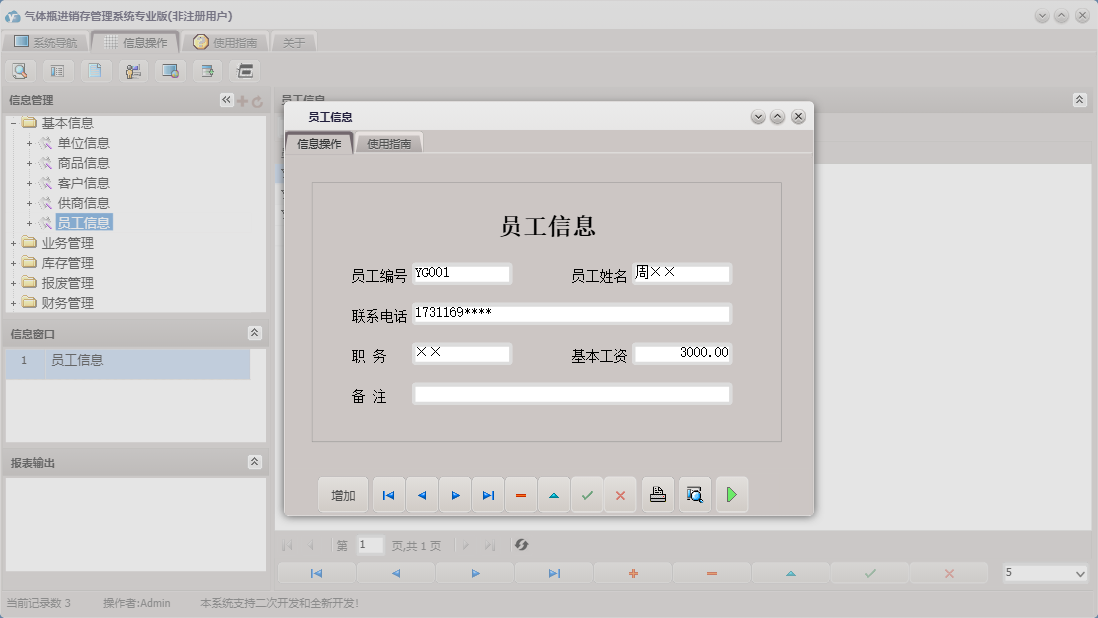1098x618 pixels.
Task: Collapse the 信息窗口 panel
Action: (255, 332)
